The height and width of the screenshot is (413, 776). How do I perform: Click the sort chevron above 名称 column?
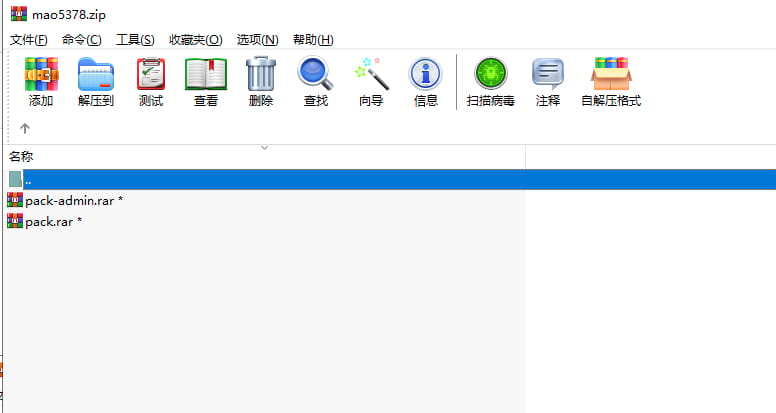tap(265, 147)
